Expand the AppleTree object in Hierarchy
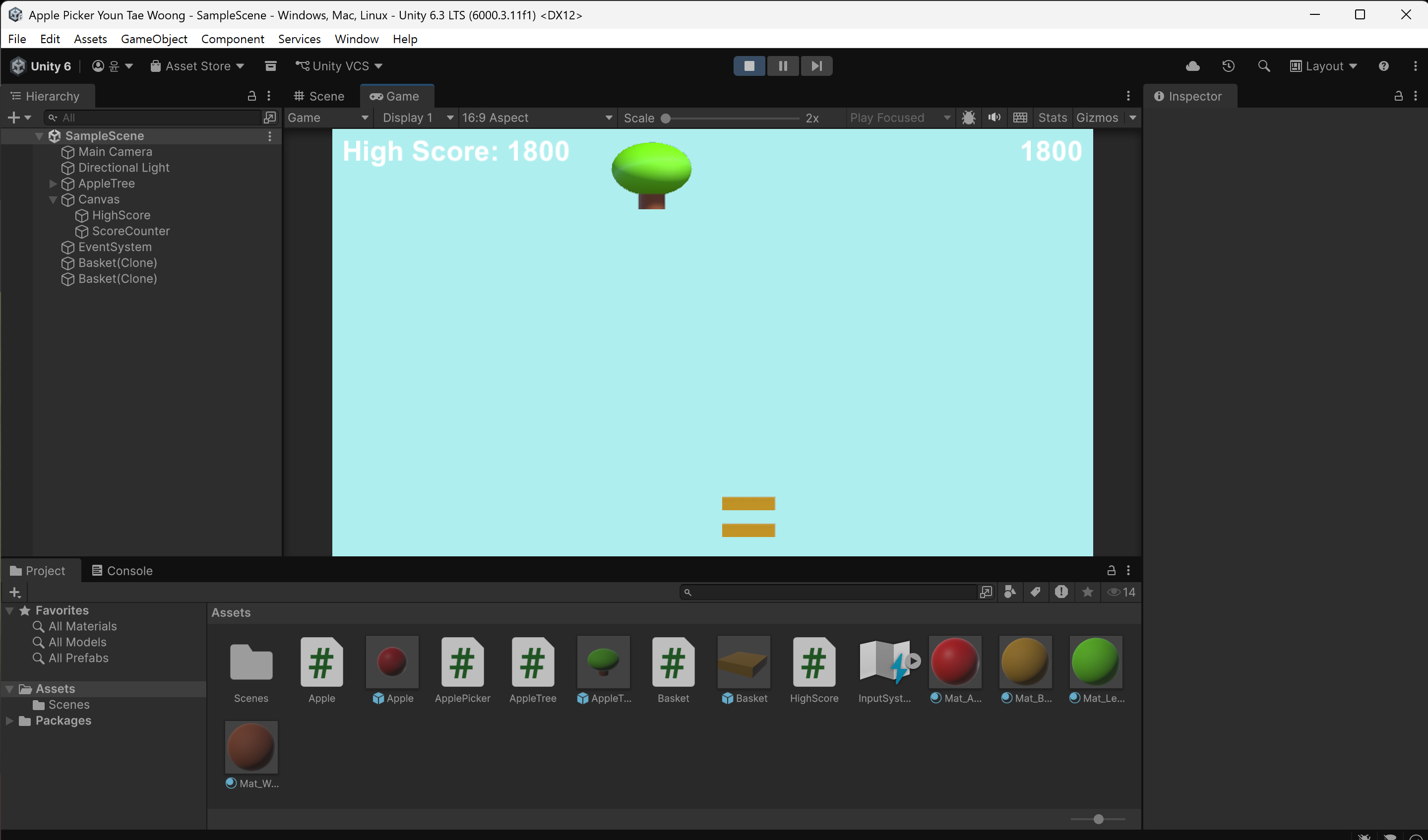1428x840 pixels. (x=53, y=183)
